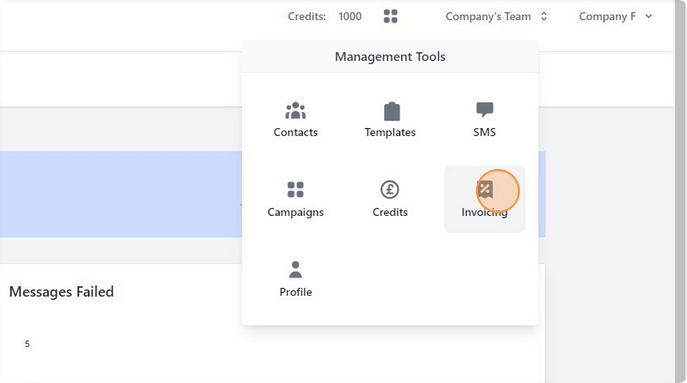Viewport: 687px width, 383px height.
Task: Open the Campaigns grid icon
Action: 295,190
